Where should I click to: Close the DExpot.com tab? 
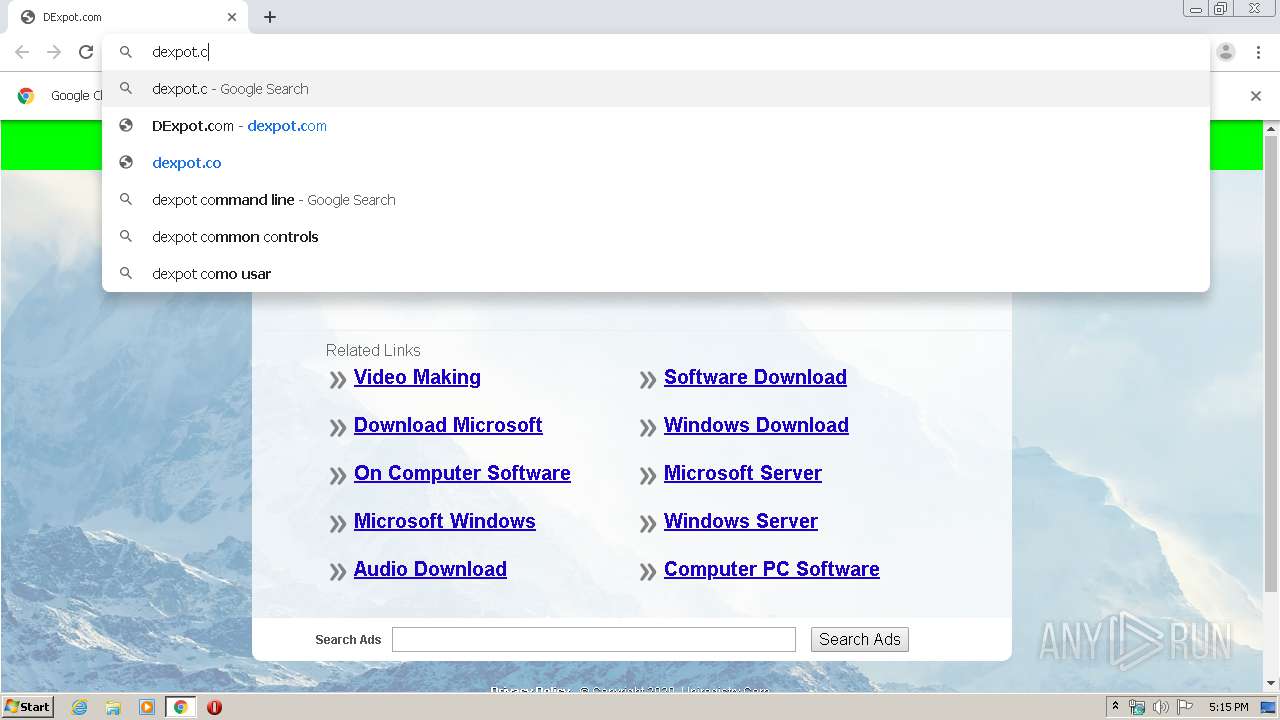pyautogui.click(x=232, y=17)
